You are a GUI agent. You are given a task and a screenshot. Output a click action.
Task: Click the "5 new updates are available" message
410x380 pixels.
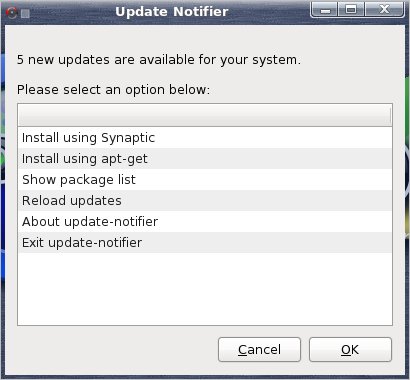click(x=159, y=60)
